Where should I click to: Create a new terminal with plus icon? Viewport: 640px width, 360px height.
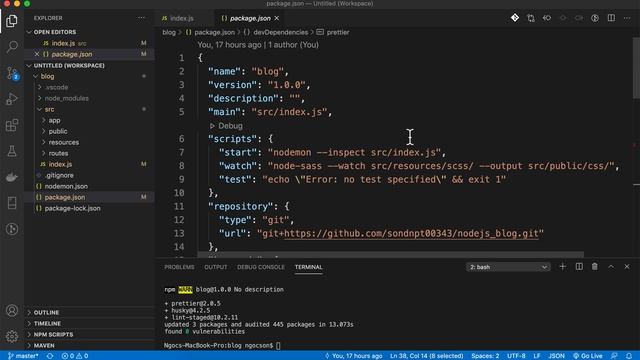tap(562, 267)
